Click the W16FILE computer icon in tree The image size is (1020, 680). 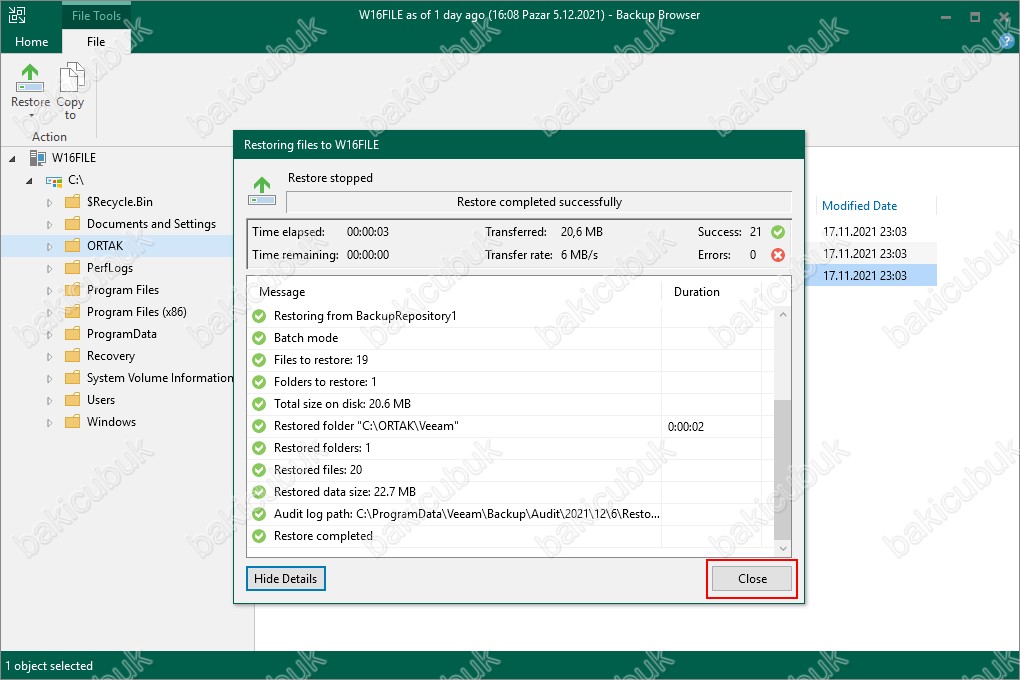(x=37, y=157)
